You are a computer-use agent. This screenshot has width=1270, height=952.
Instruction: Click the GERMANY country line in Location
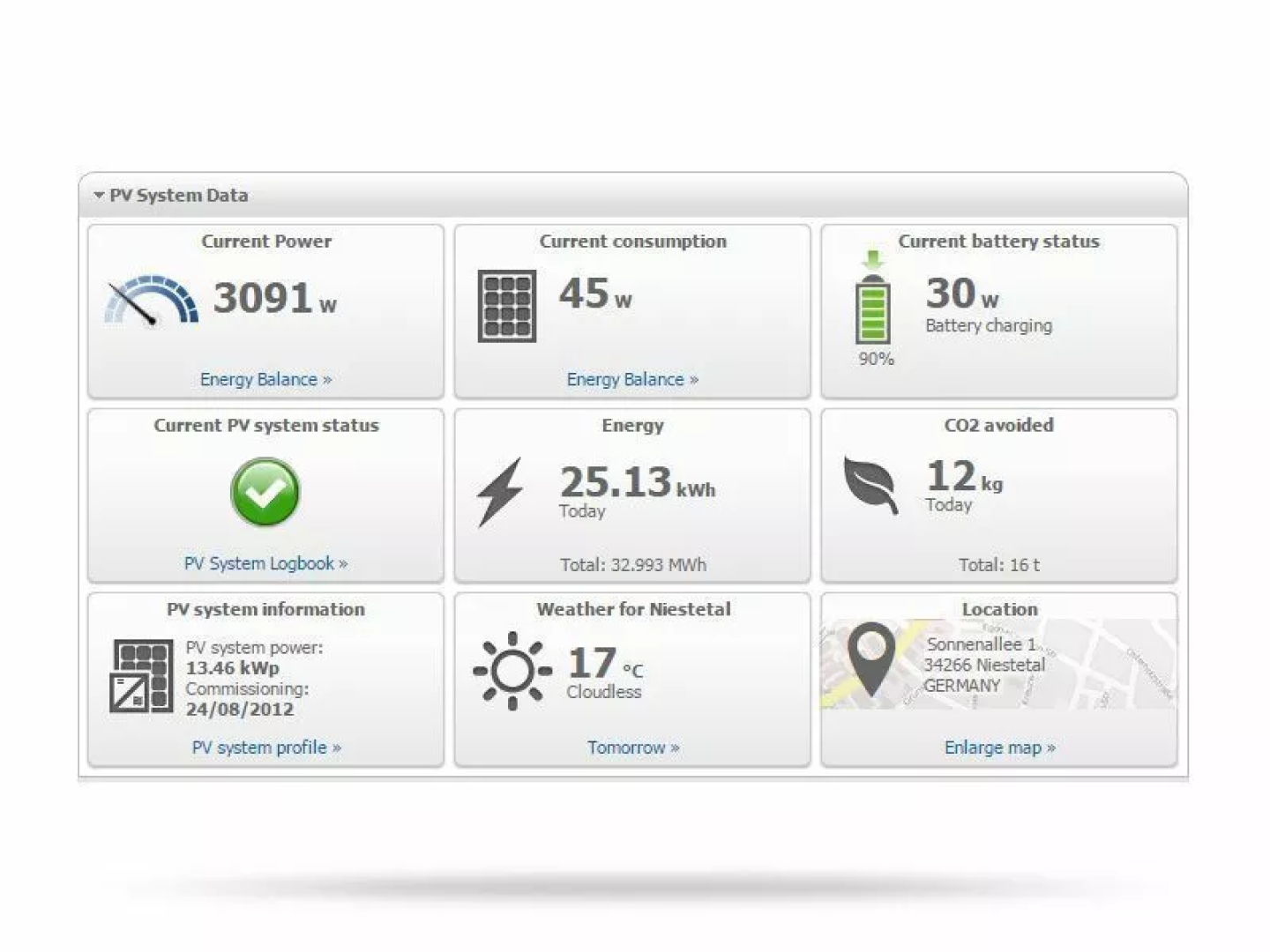tap(962, 686)
